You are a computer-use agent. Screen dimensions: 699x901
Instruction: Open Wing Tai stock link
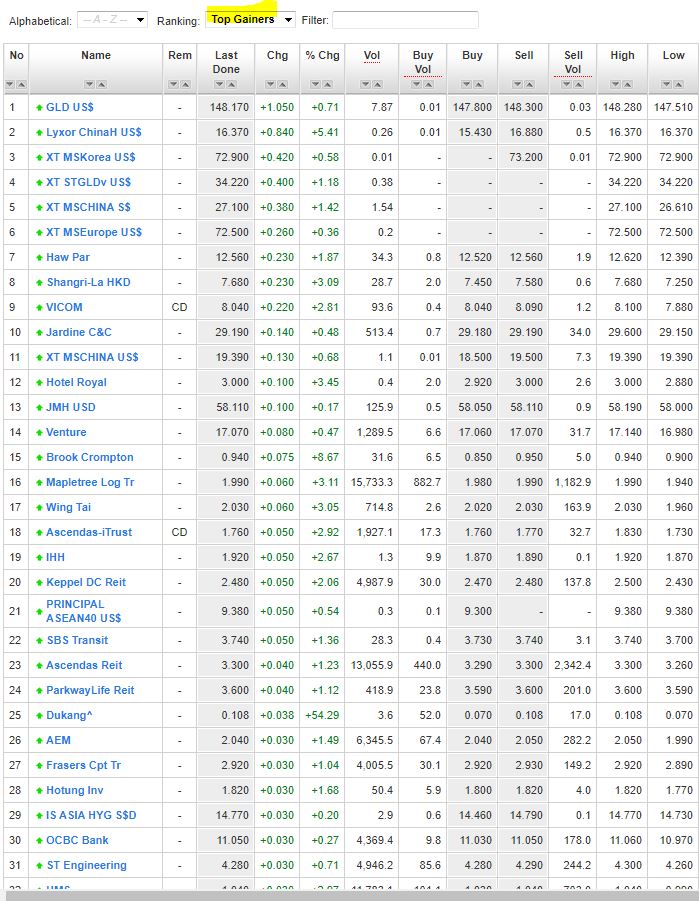[x=68, y=507]
